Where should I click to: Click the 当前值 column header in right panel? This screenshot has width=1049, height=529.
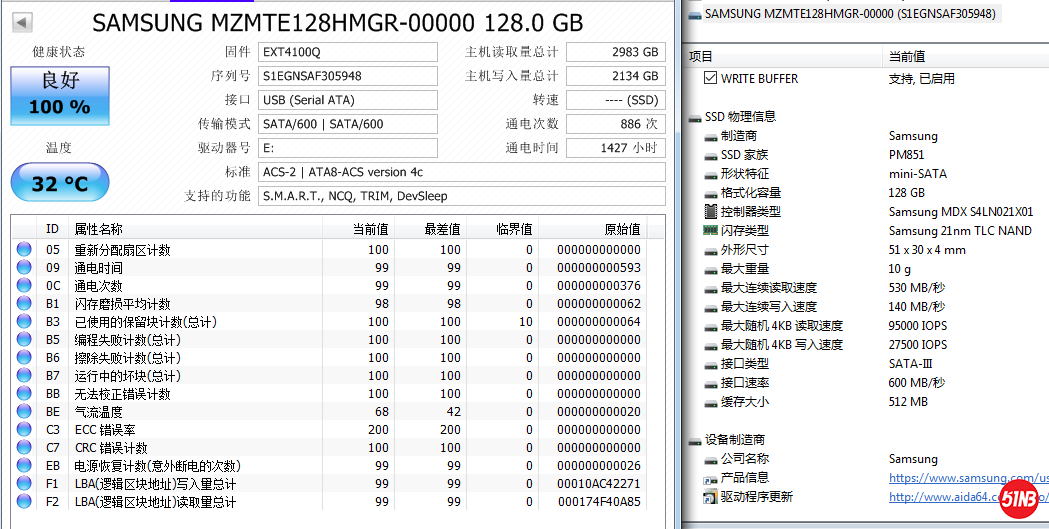(906, 56)
